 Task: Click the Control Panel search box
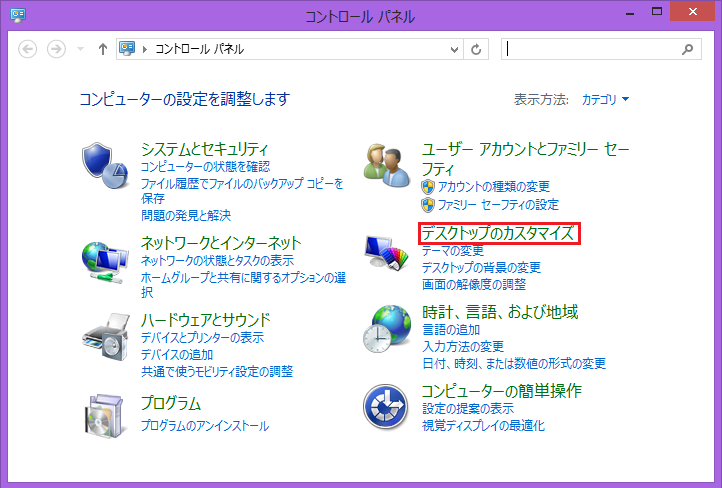(x=590, y=49)
